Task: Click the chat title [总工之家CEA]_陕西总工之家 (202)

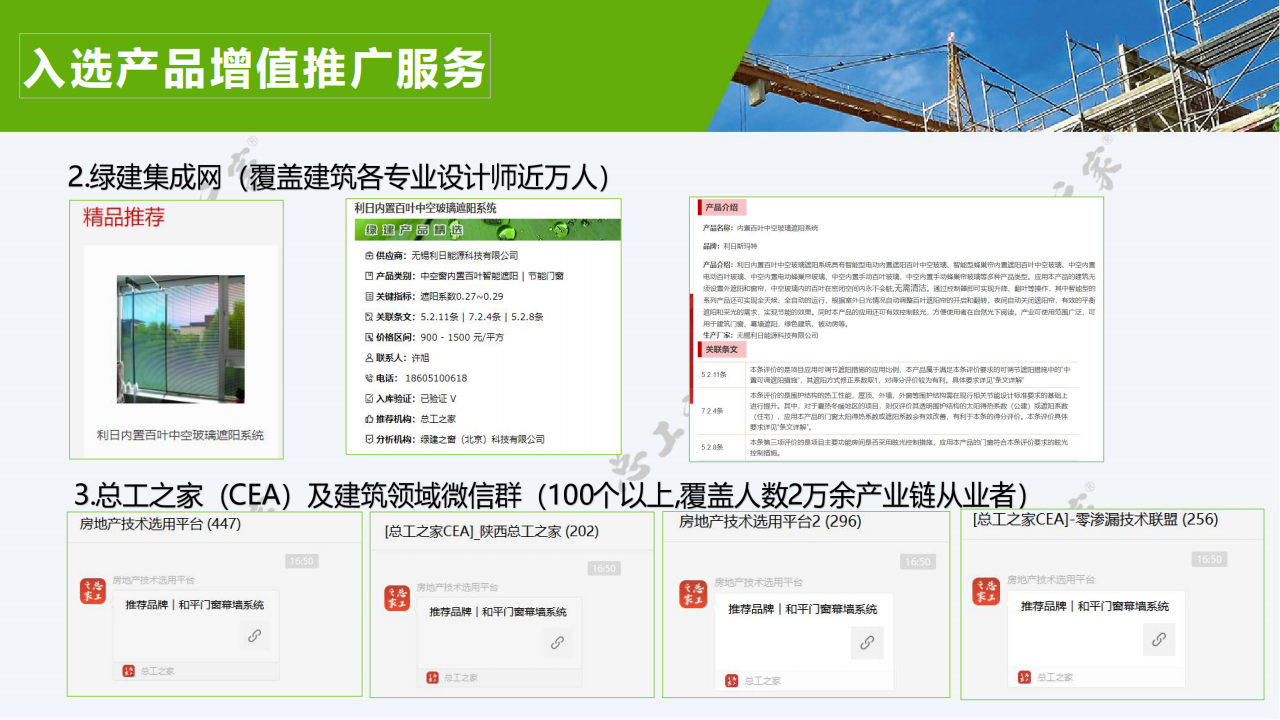Action: click(x=491, y=531)
